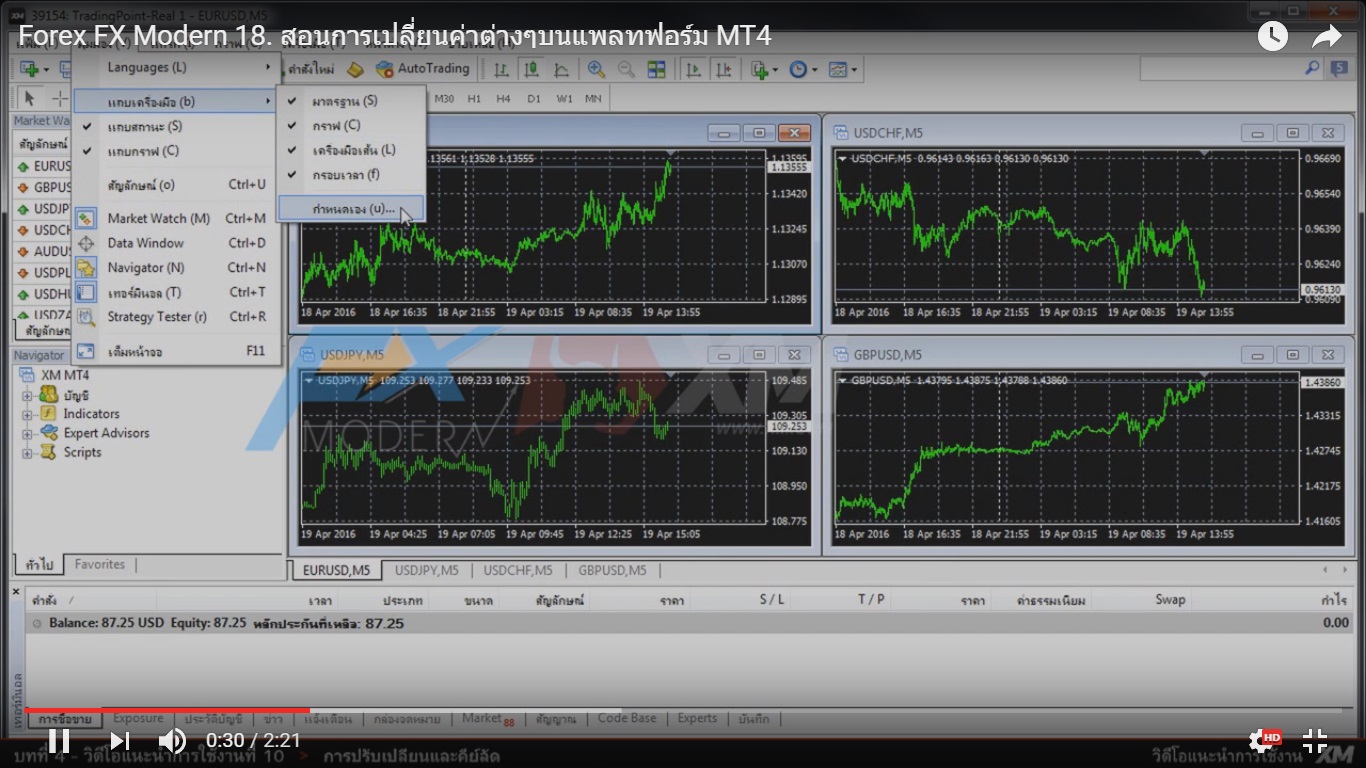Switch to GBPUSD,M5 chart tab
Image resolution: width=1366 pixels, height=768 pixels.
coord(612,570)
